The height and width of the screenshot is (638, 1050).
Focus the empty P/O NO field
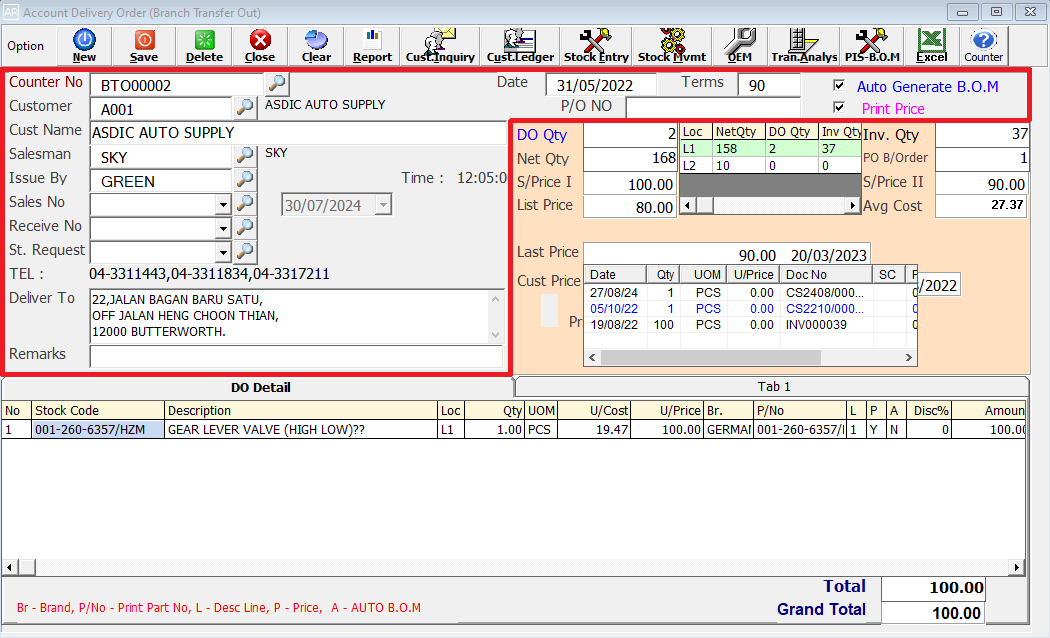pyautogui.click(x=712, y=107)
